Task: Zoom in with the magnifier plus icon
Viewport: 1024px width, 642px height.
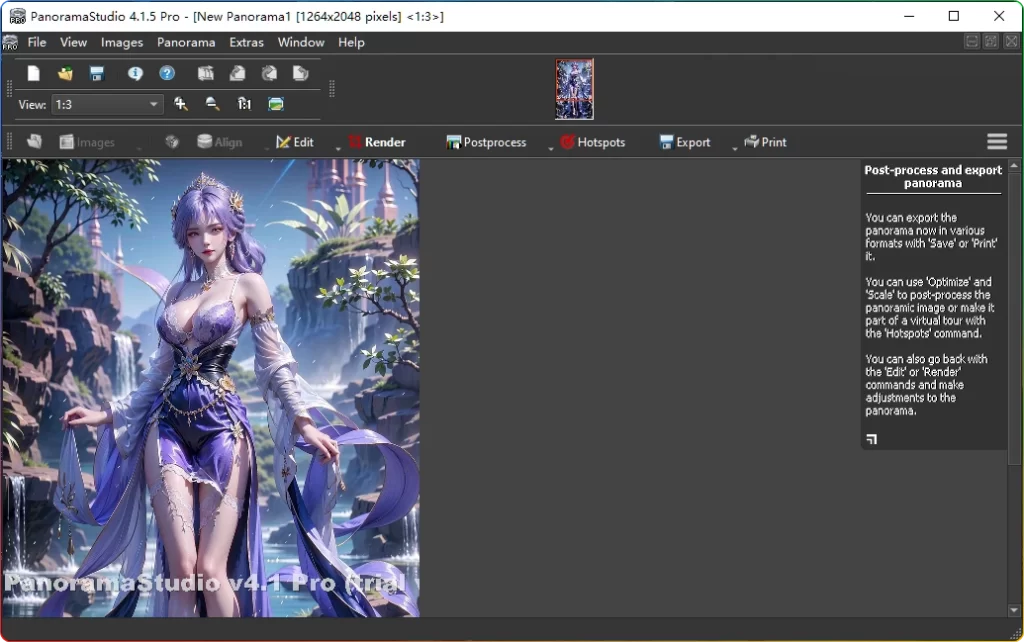Action: (x=180, y=104)
